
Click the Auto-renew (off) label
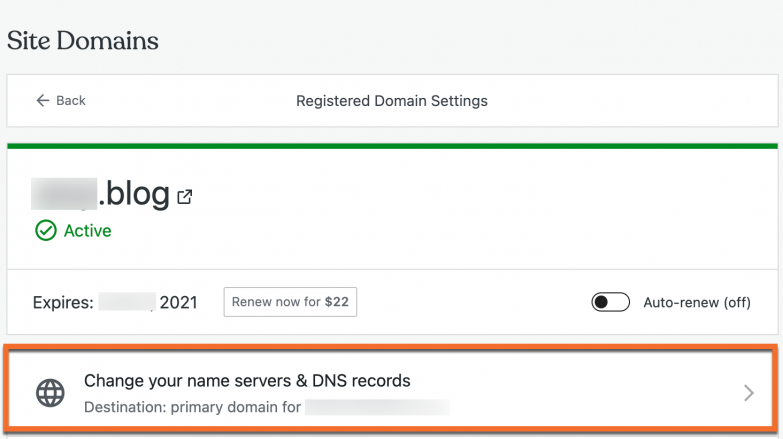point(696,302)
